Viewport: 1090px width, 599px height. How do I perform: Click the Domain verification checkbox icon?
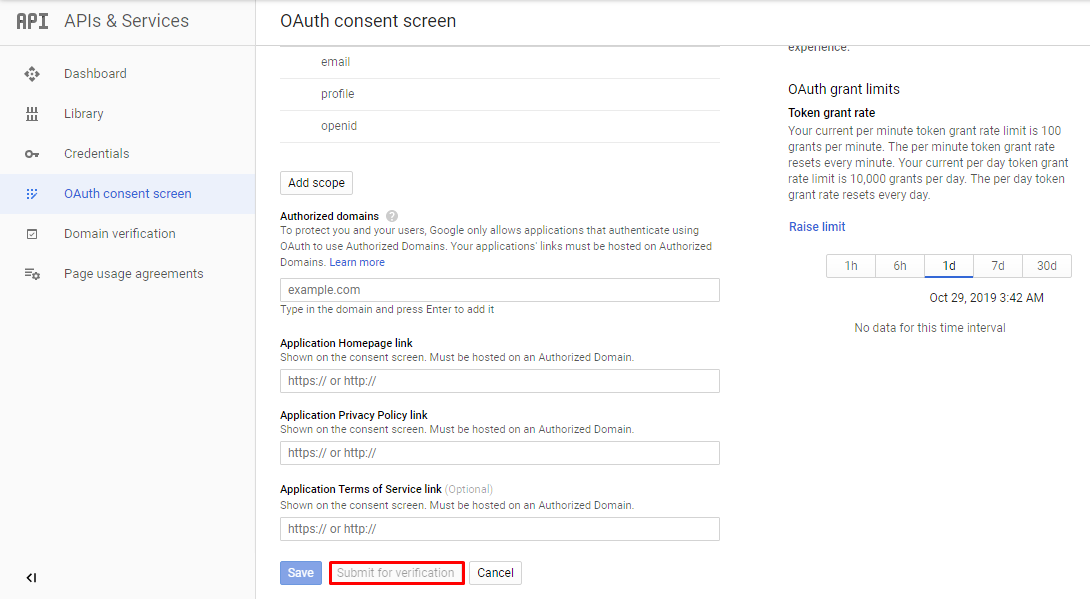click(x=32, y=234)
